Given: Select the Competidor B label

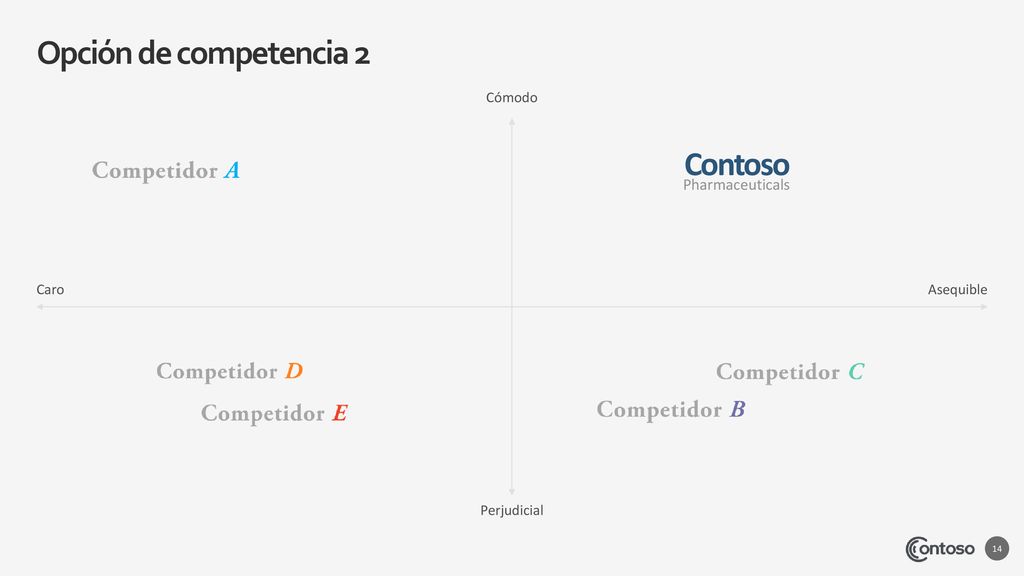Looking at the screenshot, I should pos(671,409).
